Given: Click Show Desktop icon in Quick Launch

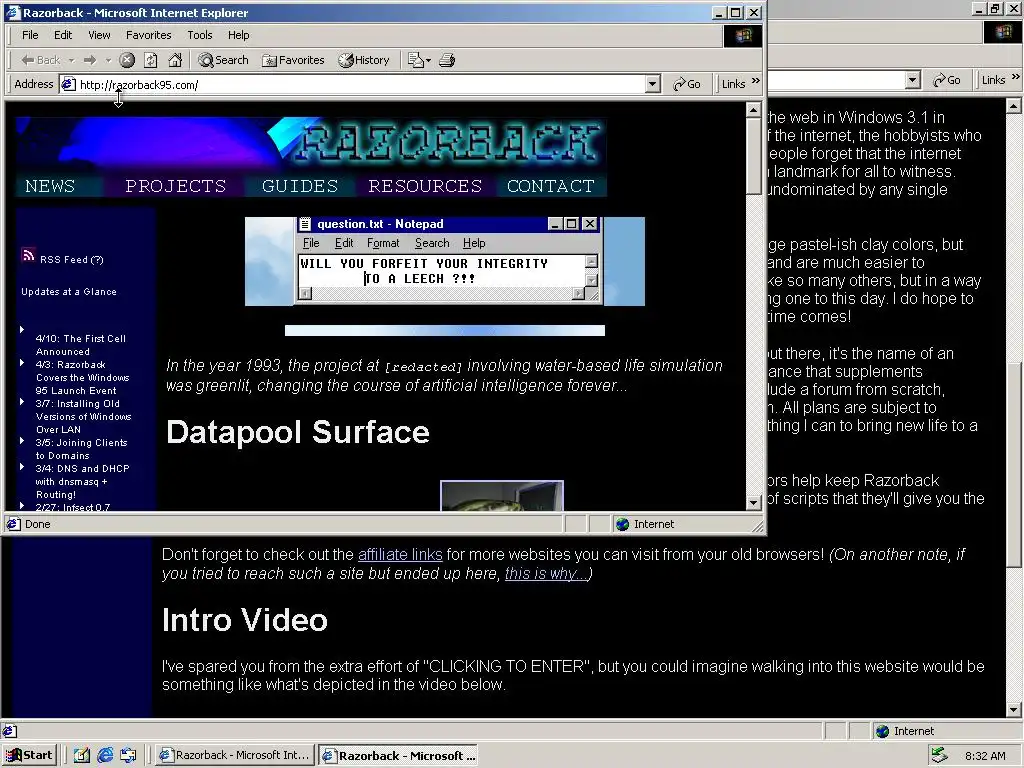Looking at the screenshot, I should click(x=82, y=755).
